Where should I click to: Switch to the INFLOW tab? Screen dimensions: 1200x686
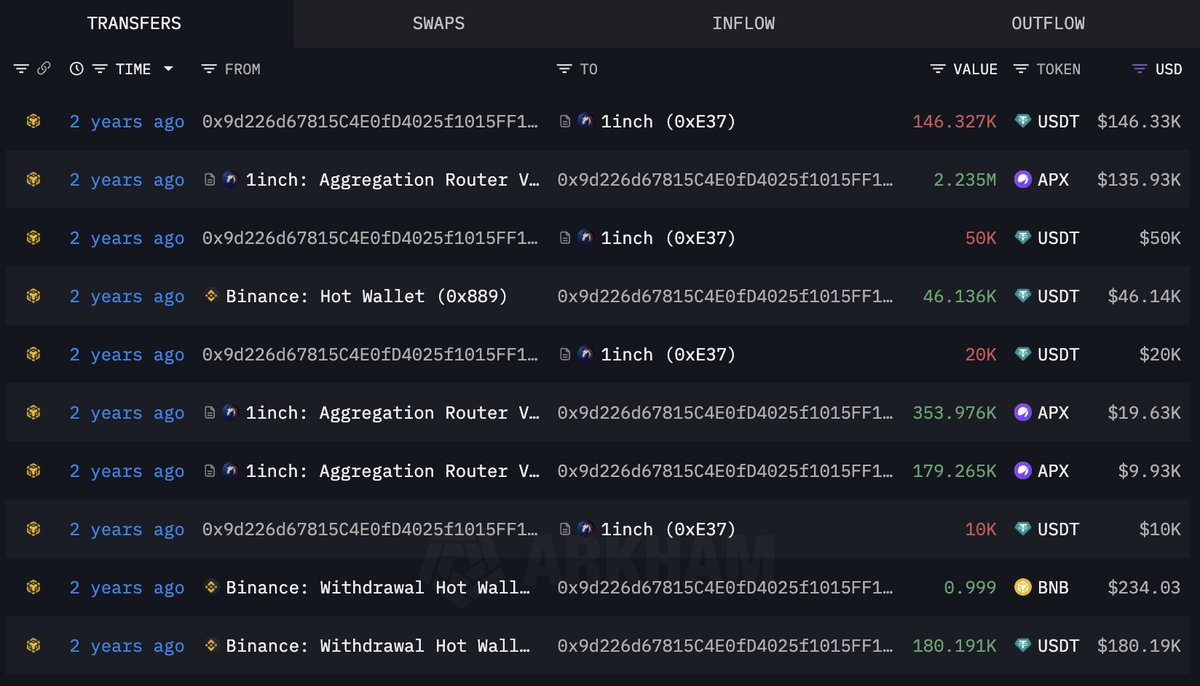tap(743, 23)
